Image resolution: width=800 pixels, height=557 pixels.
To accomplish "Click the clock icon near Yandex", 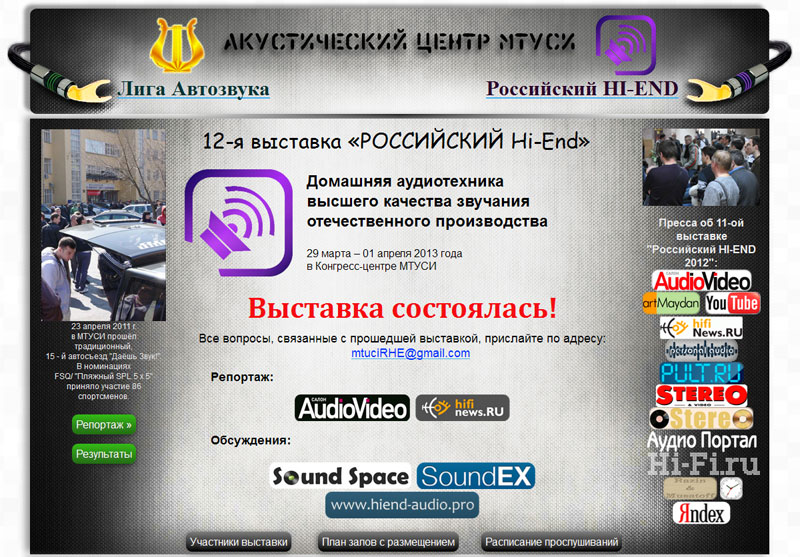I will tap(731, 489).
